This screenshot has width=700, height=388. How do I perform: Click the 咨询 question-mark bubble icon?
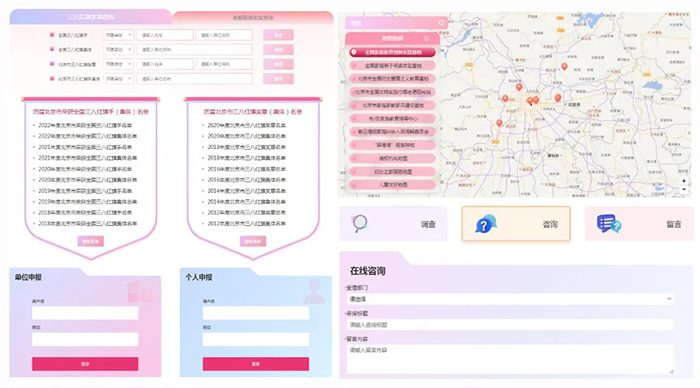[486, 224]
